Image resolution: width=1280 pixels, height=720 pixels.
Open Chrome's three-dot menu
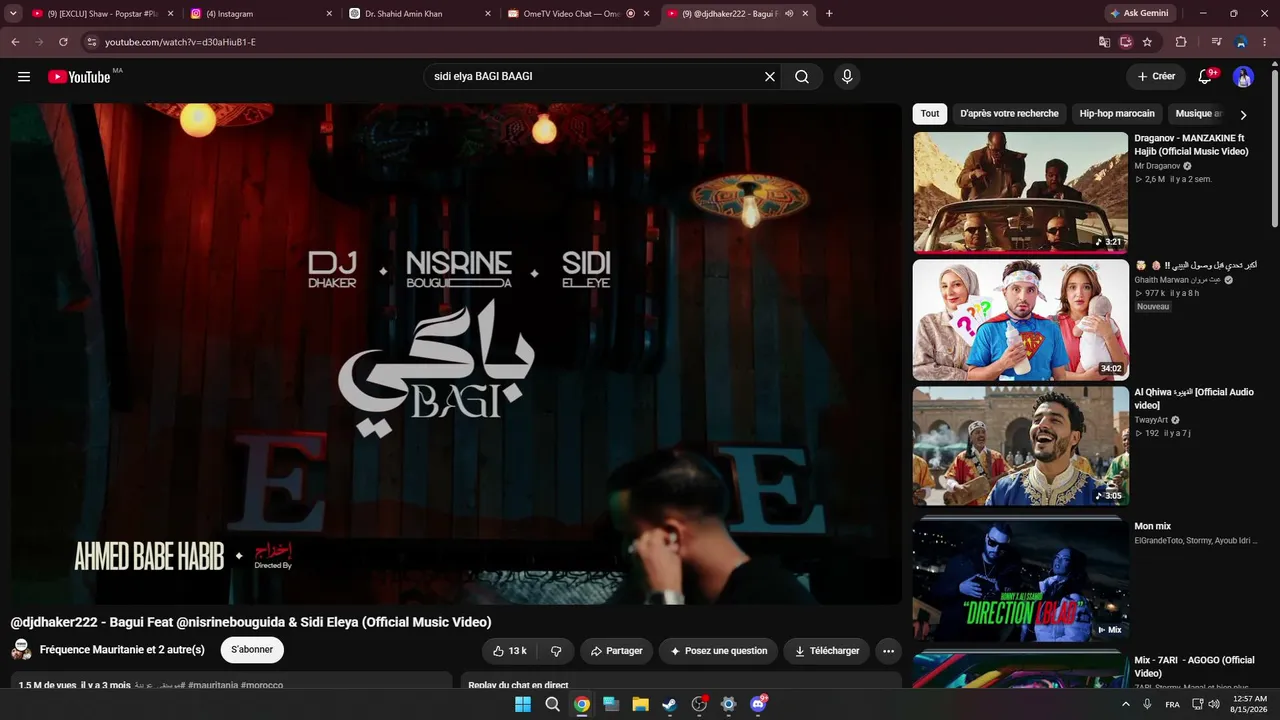pos(1265,42)
